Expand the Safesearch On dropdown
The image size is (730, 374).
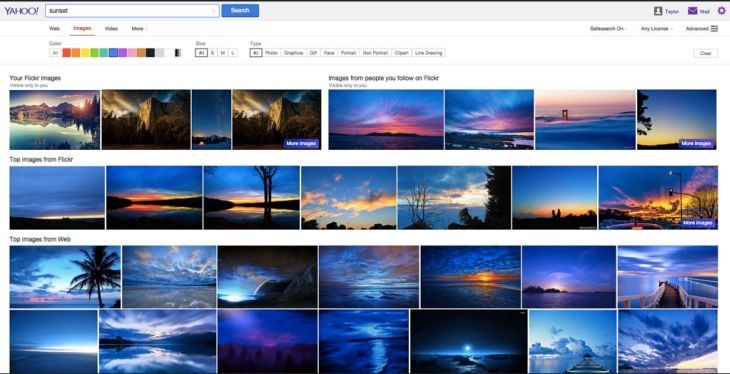tap(608, 28)
